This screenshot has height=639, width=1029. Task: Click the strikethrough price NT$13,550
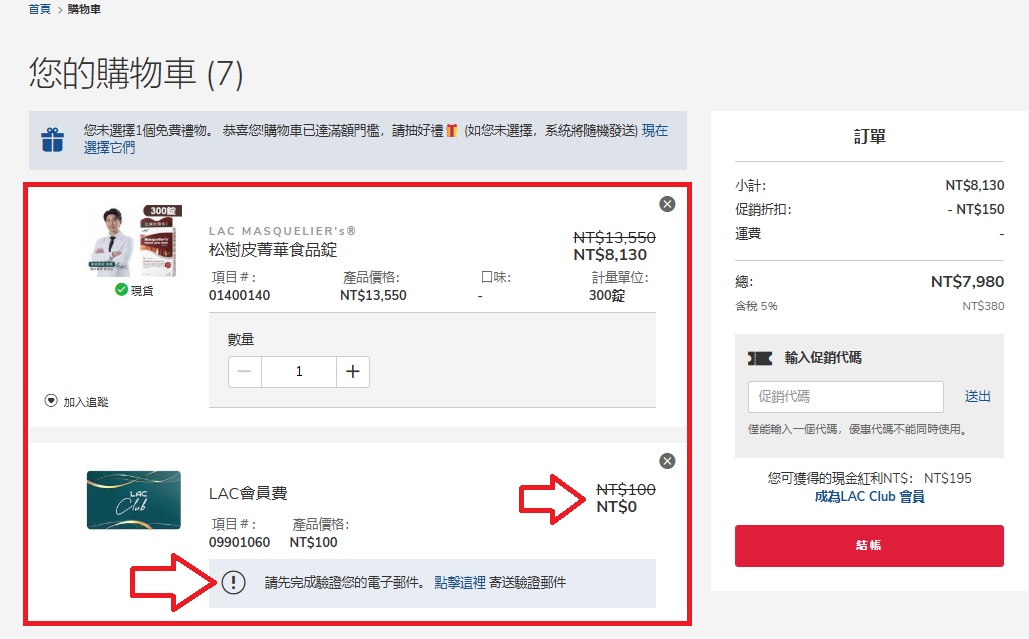pyautogui.click(x=614, y=237)
